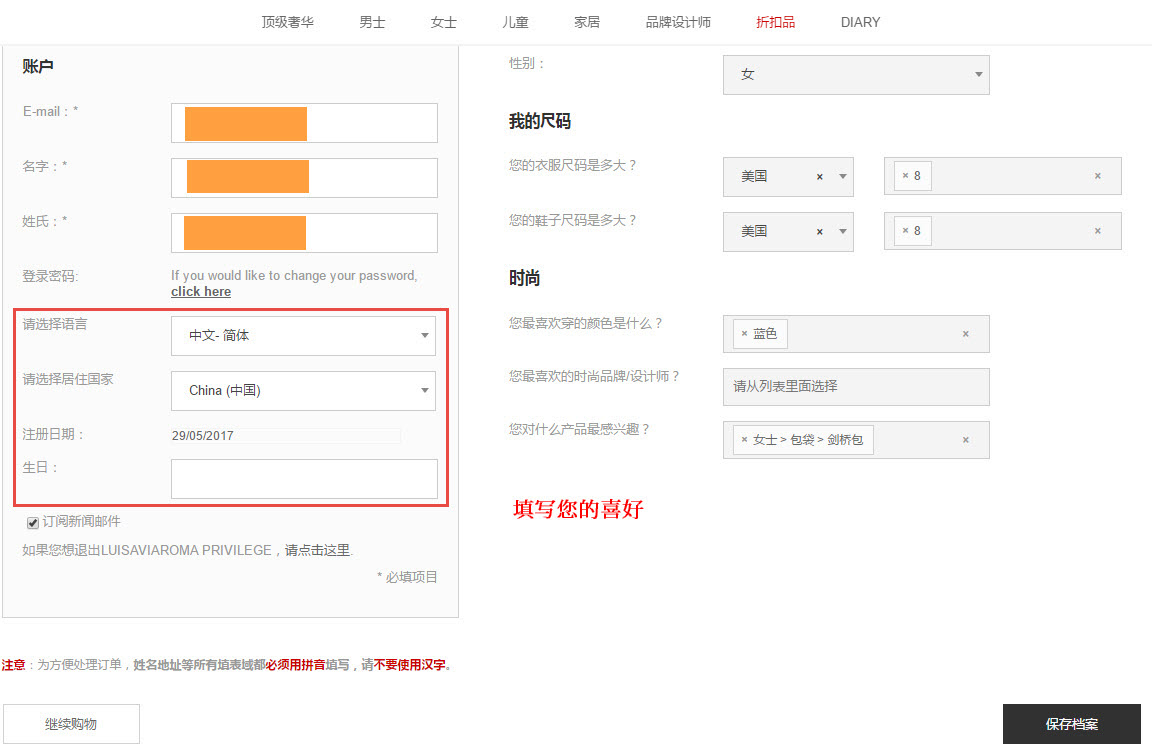Remove the clothing size 8 tag
The width and height of the screenshot is (1152, 750).
(x=905, y=176)
